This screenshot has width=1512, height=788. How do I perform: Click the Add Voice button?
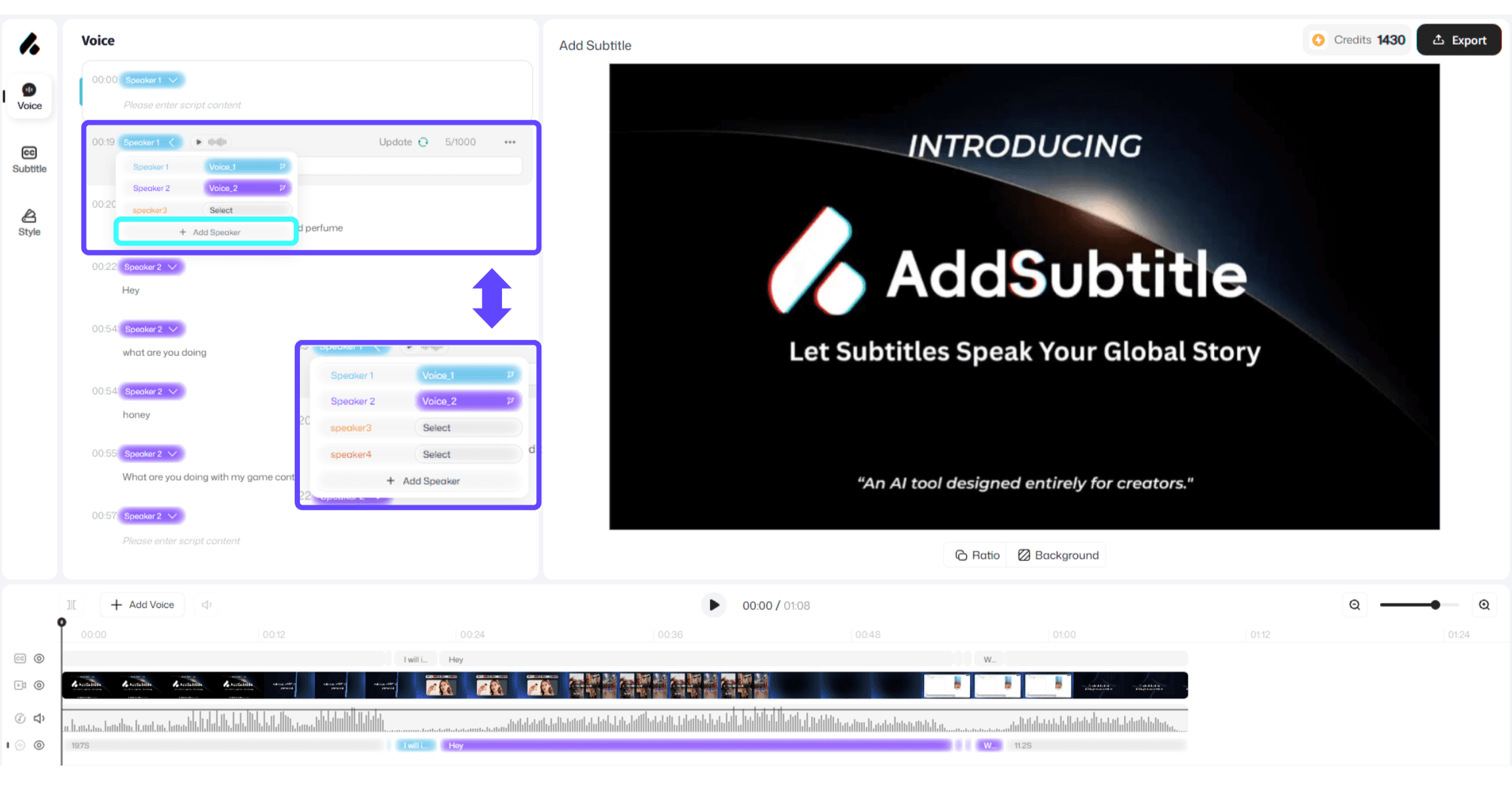142,605
